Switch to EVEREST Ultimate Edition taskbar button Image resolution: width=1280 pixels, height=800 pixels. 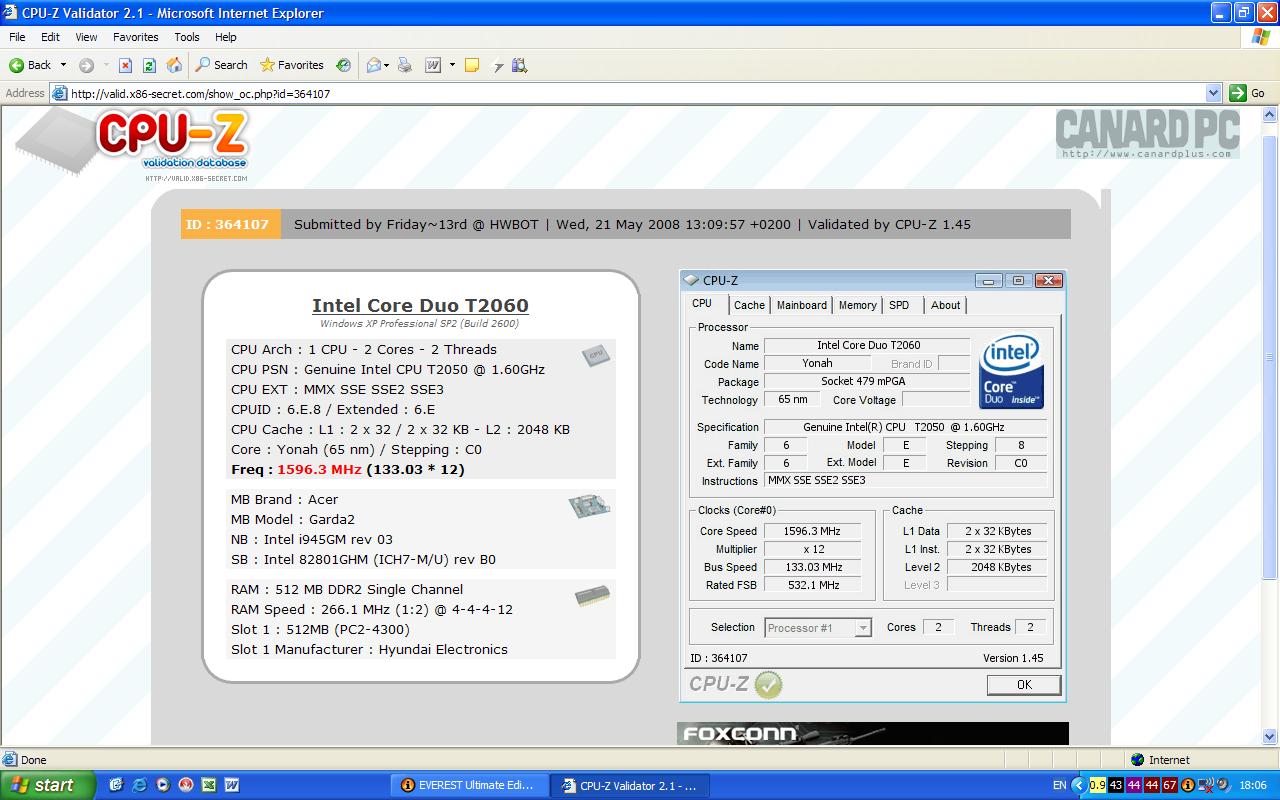(469, 785)
